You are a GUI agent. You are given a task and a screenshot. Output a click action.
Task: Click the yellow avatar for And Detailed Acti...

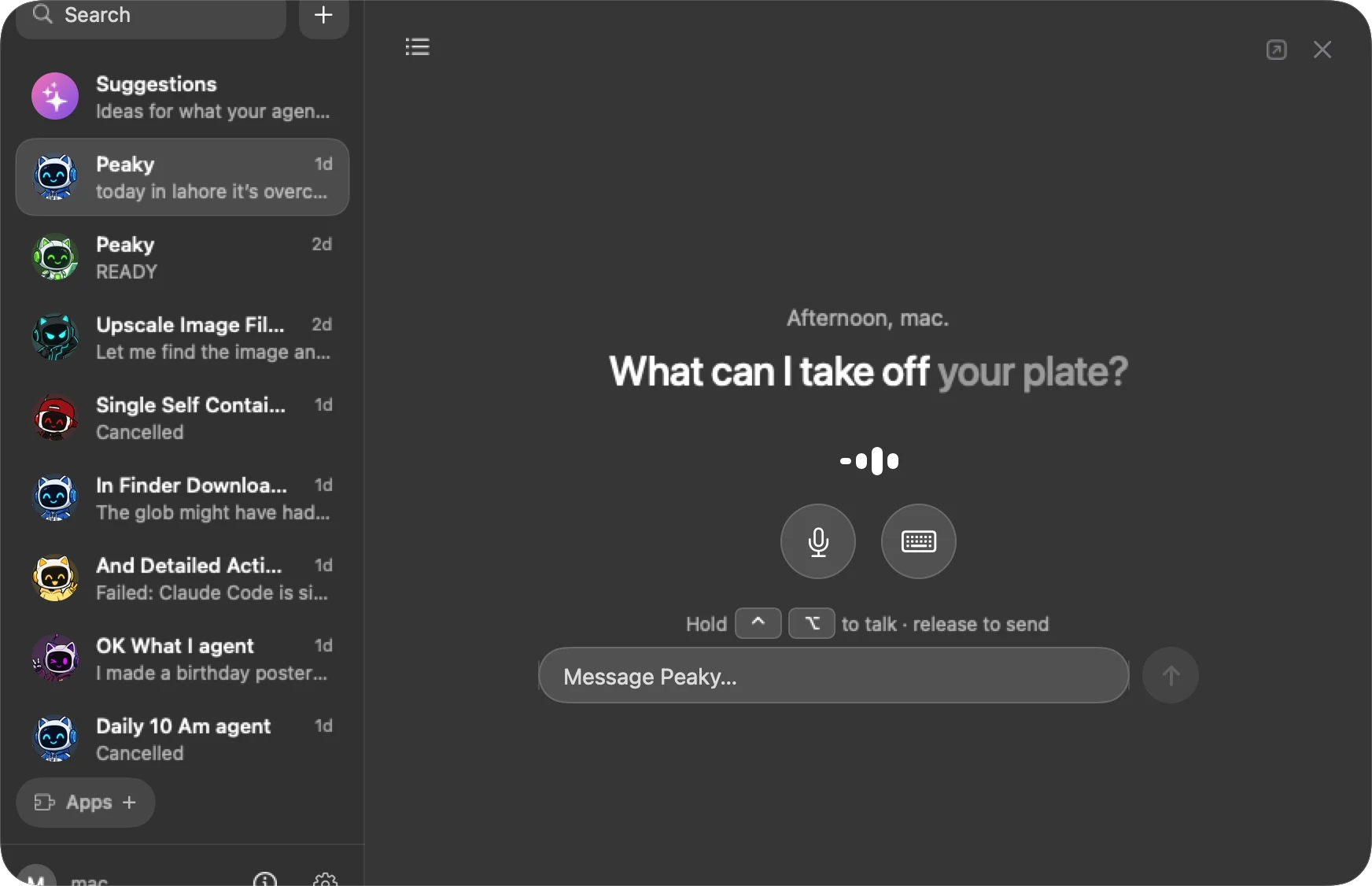[x=55, y=578]
